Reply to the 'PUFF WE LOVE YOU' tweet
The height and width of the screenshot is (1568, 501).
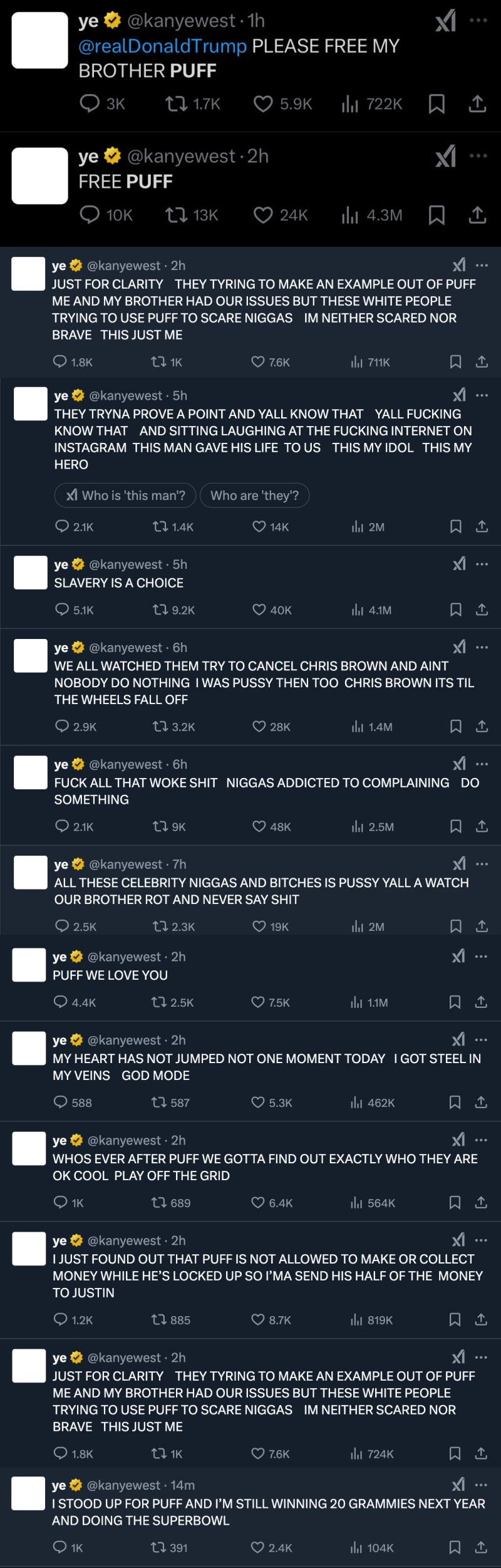pyautogui.click(x=61, y=1002)
